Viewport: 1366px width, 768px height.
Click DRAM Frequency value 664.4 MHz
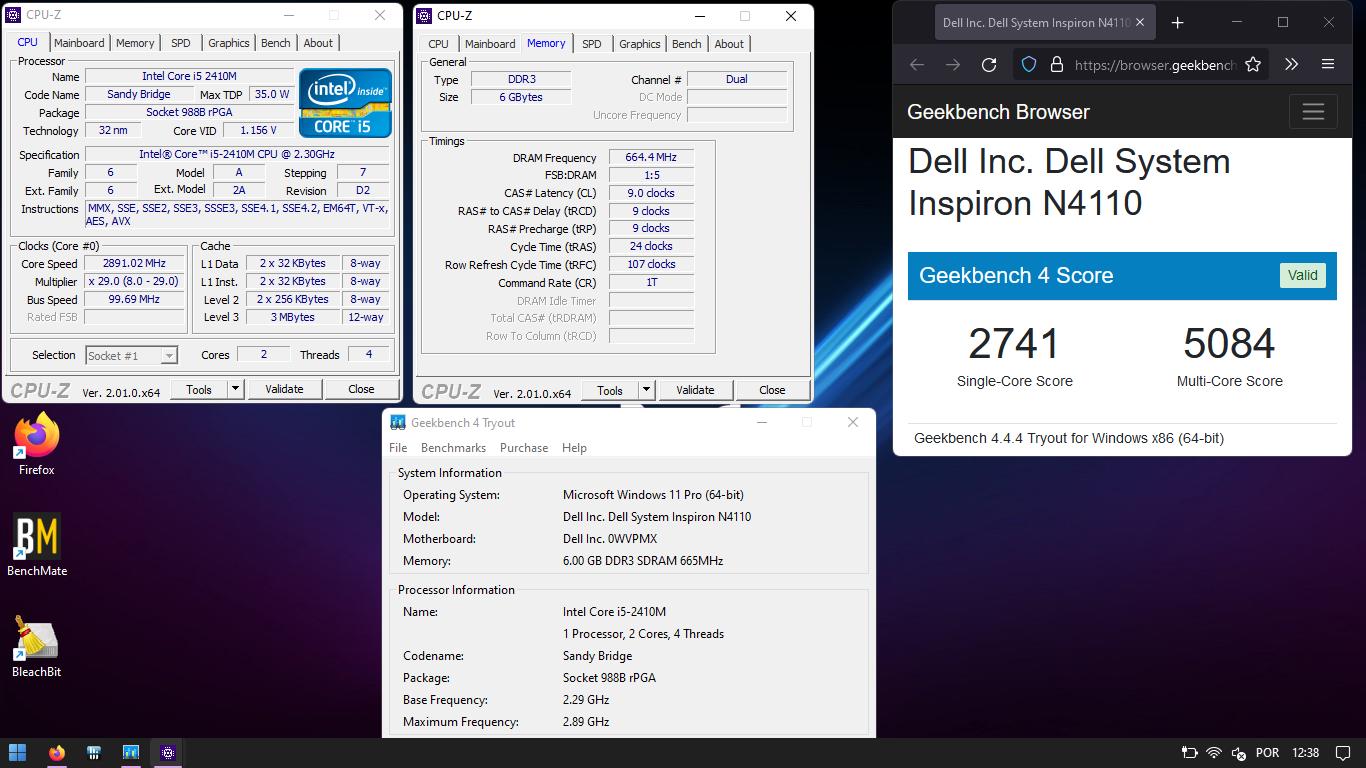pyautogui.click(x=651, y=158)
